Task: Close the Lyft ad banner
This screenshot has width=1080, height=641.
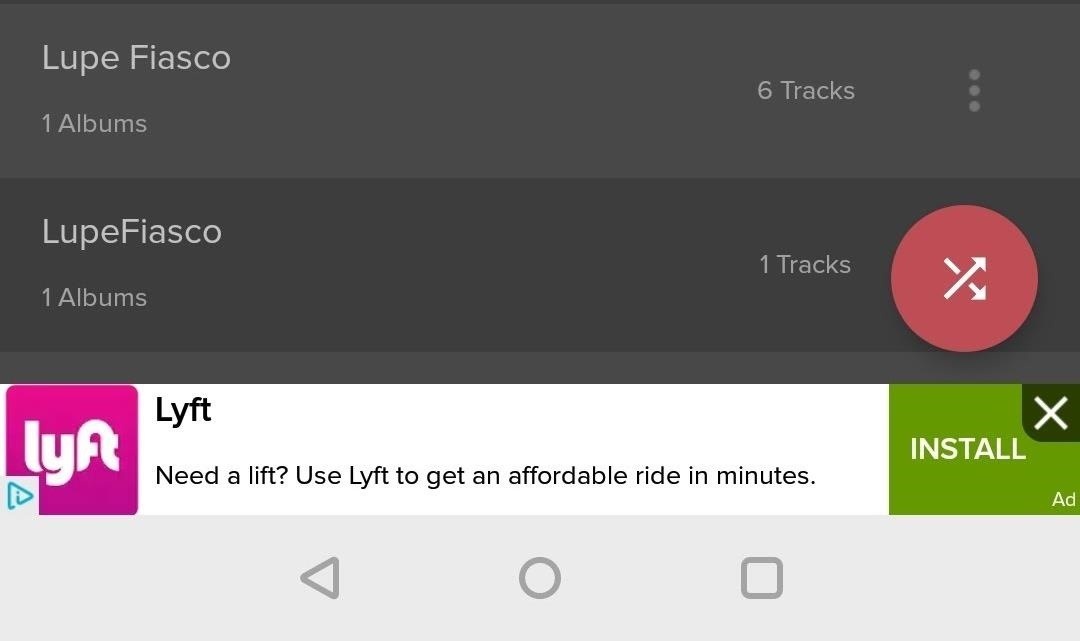Action: tap(1051, 412)
